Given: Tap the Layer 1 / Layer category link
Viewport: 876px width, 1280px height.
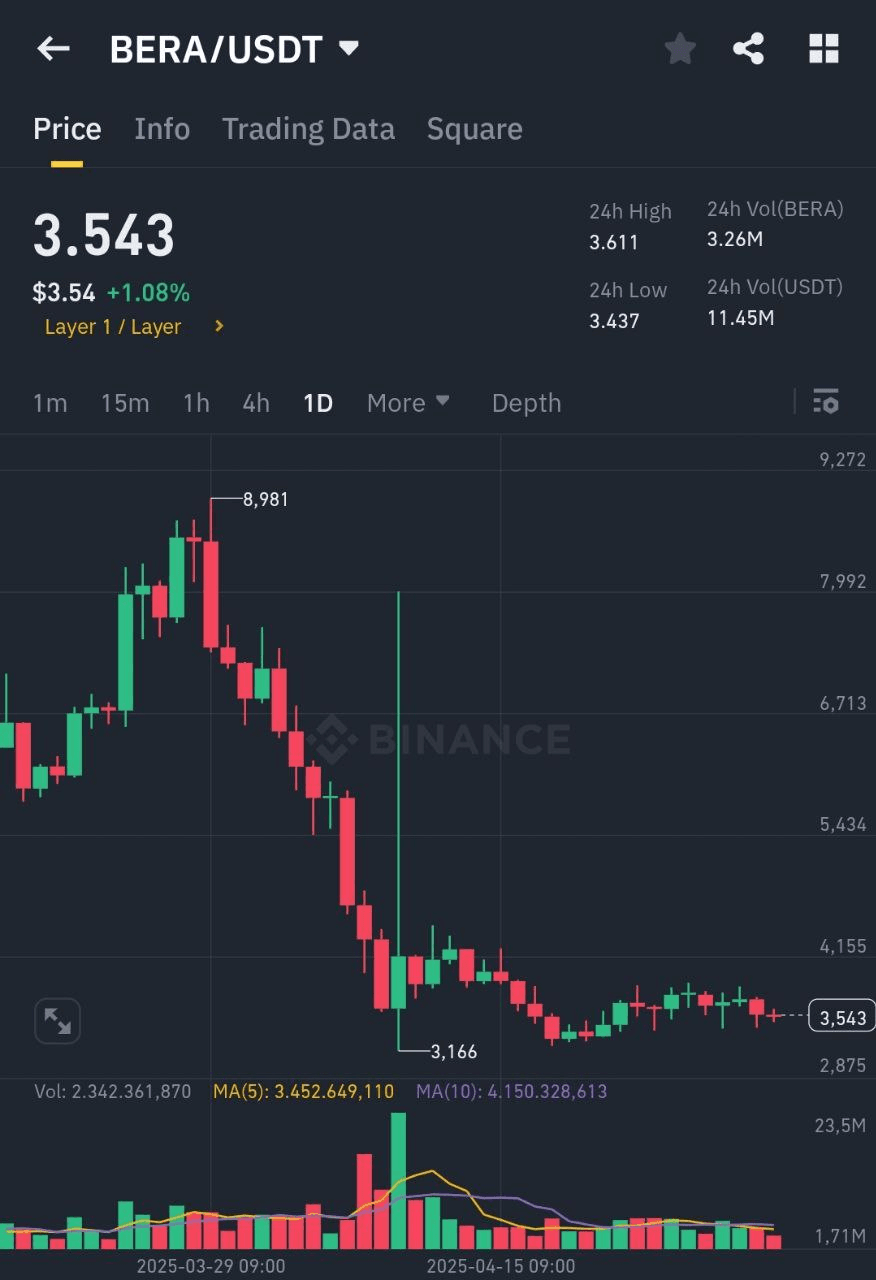Looking at the screenshot, I should click(113, 327).
